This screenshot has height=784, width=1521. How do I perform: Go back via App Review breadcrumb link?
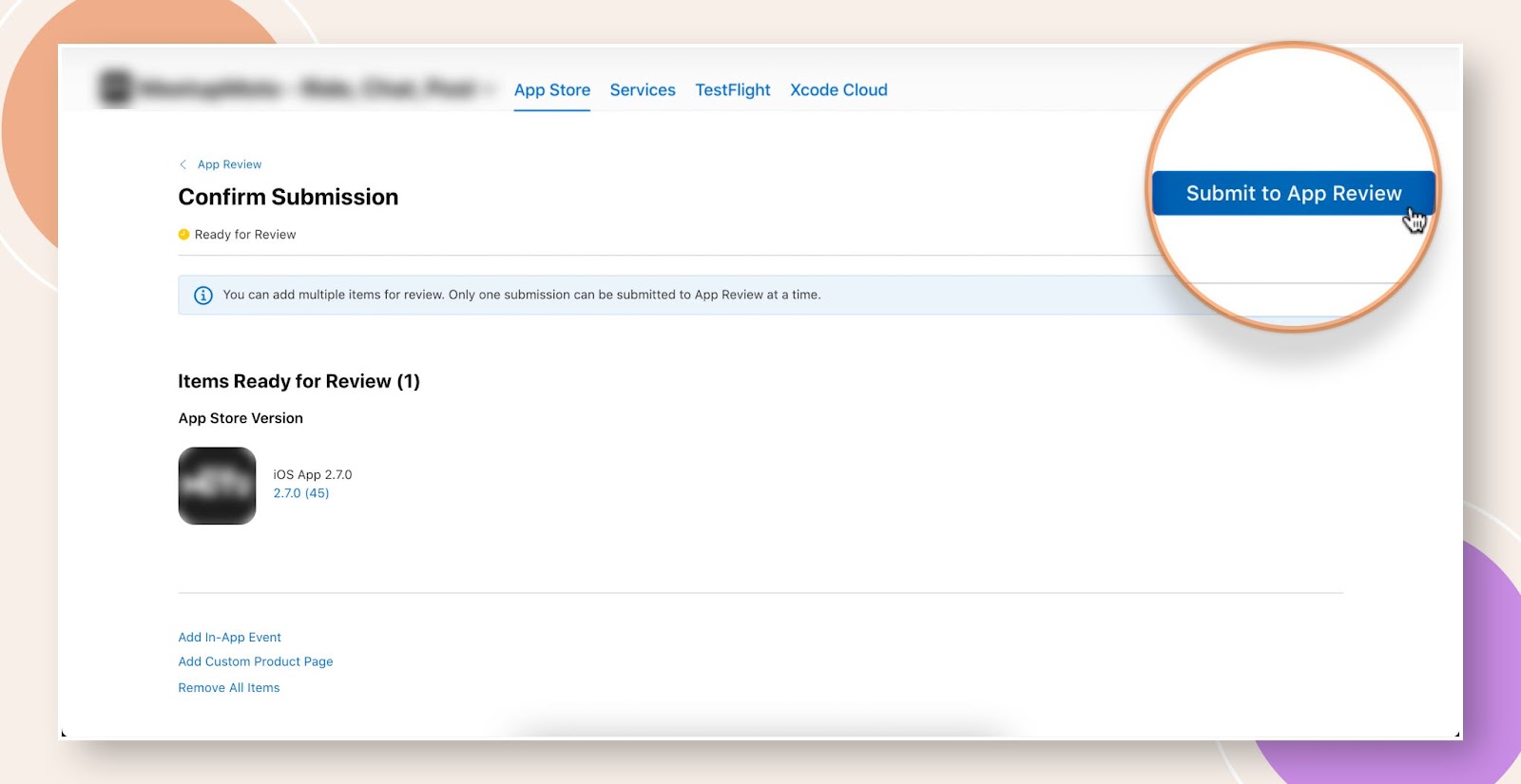tap(229, 164)
